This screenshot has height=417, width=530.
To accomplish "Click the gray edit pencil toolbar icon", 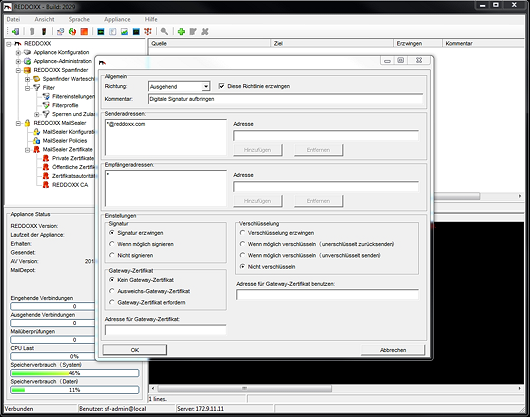I will pos(193,31).
